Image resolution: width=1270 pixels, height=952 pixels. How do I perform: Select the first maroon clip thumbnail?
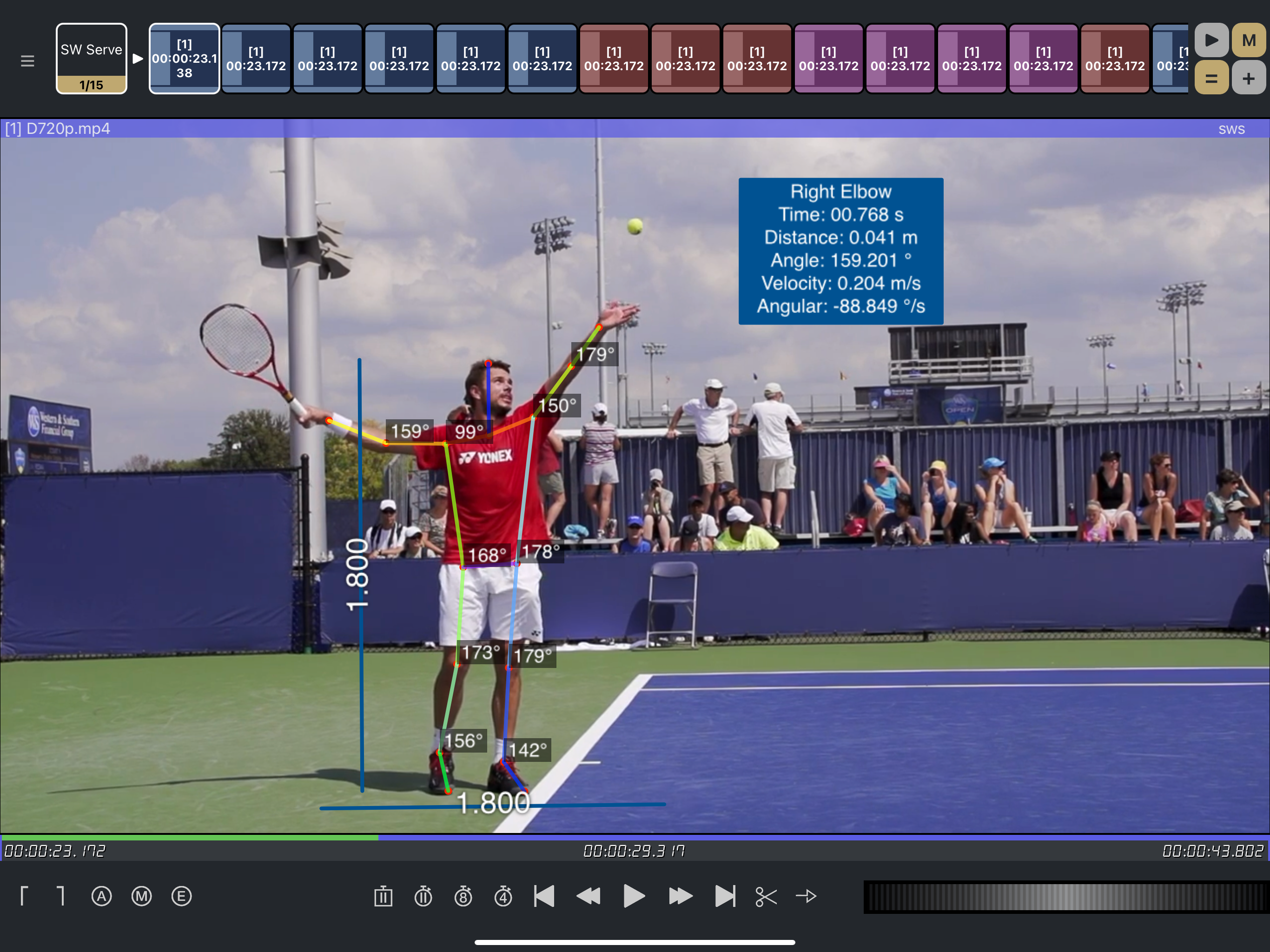pyautogui.click(x=614, y=59)
